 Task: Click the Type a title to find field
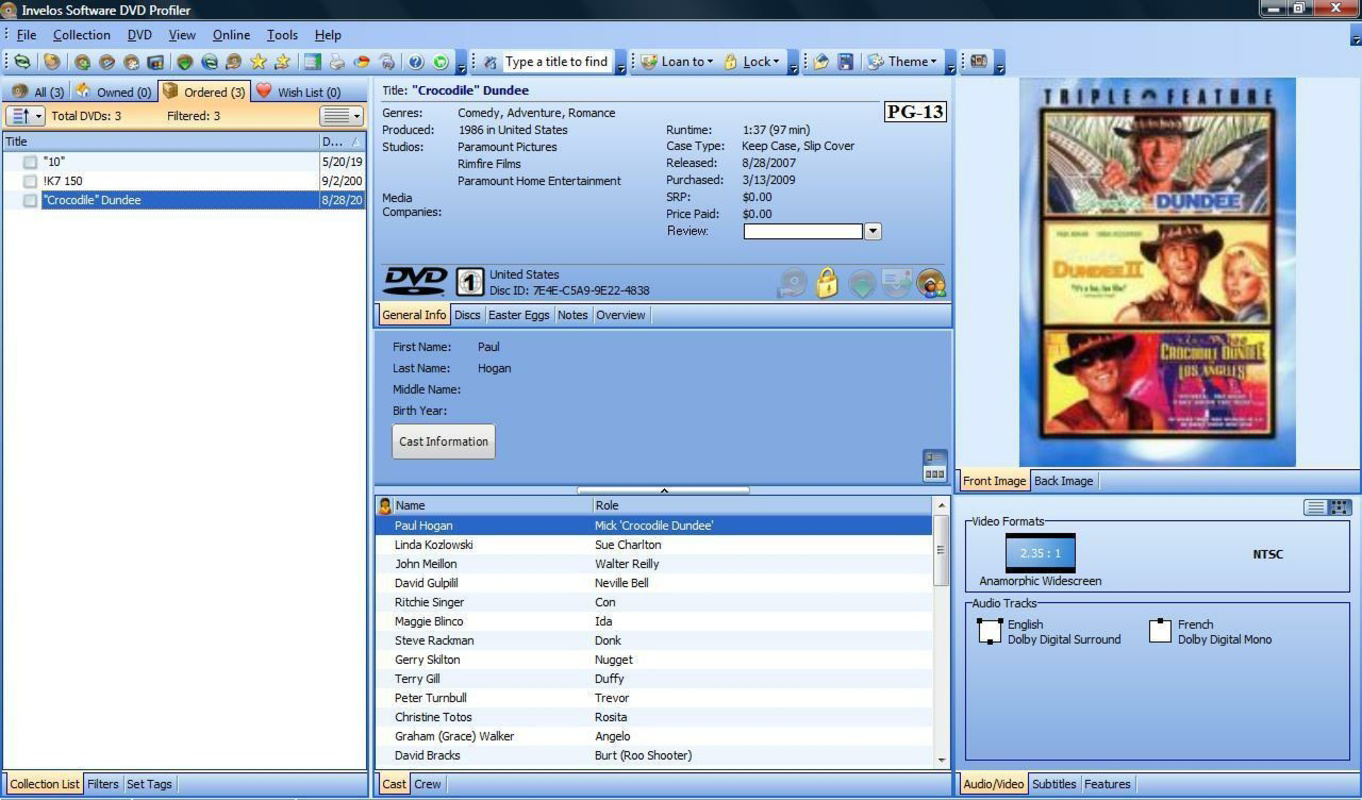tap(556, 62)
